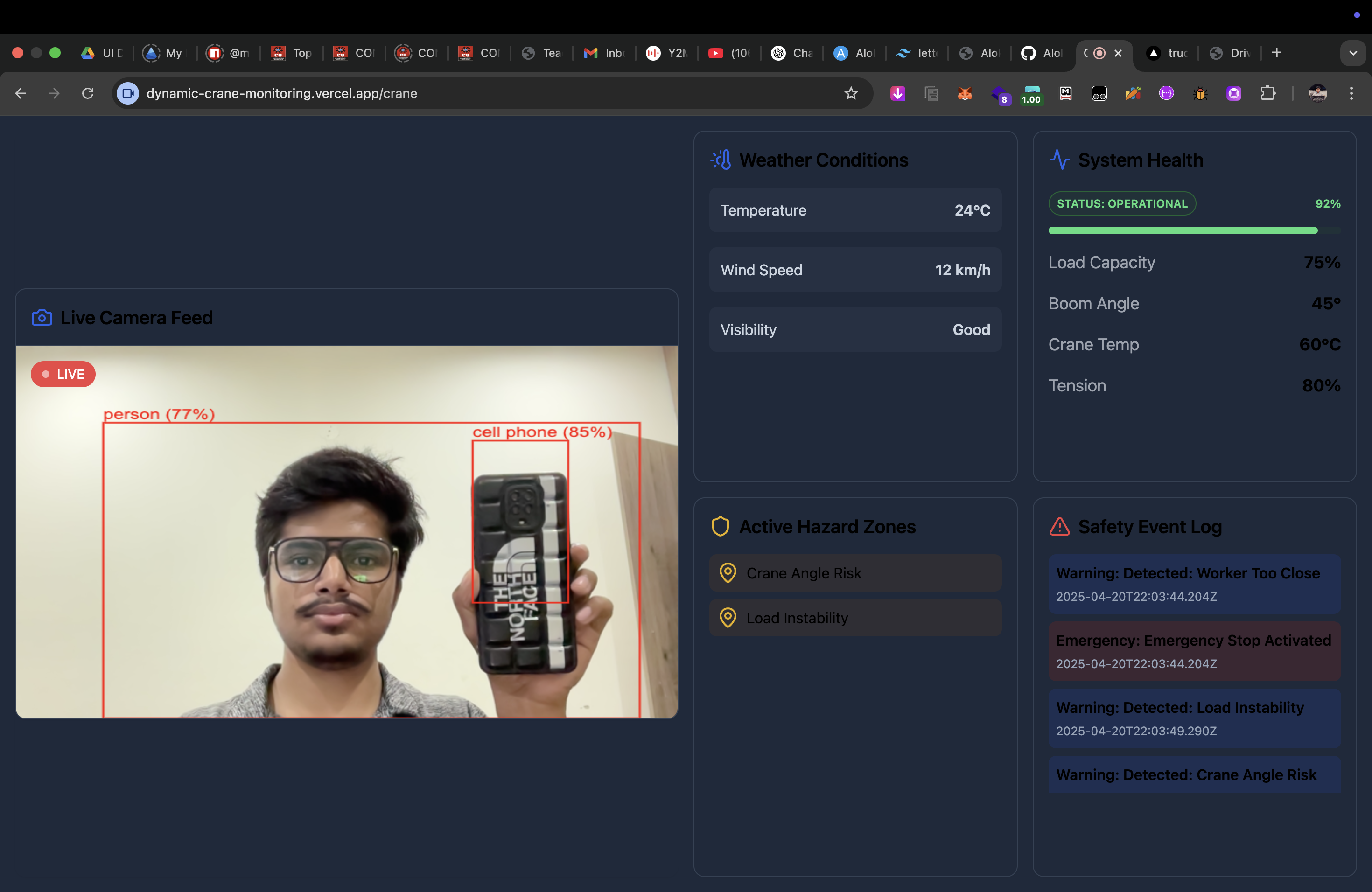
Task: Click the browser forward arrow
Action: [x=54, y=93]
